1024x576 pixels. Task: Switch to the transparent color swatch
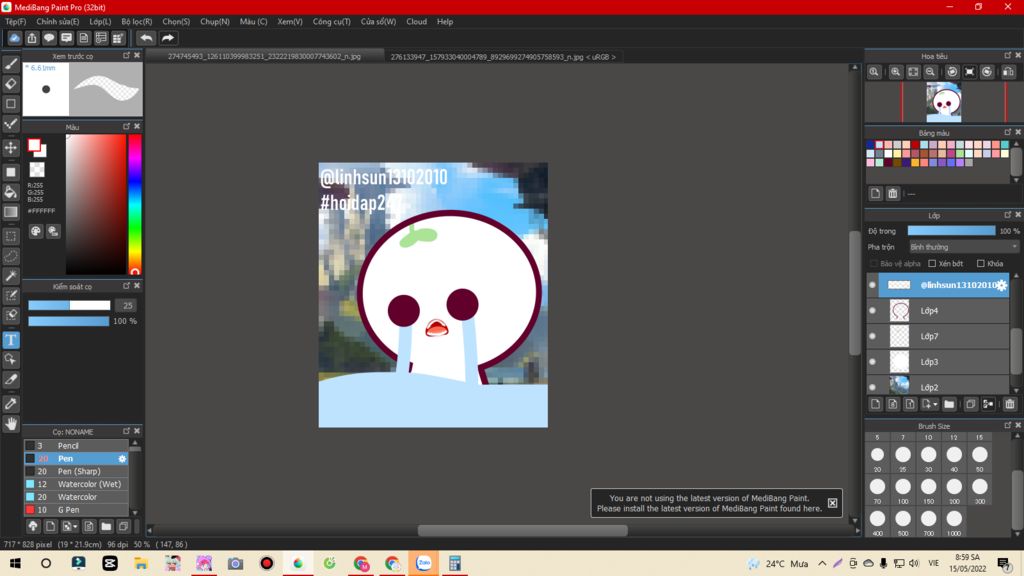click(x=37, y=170)
